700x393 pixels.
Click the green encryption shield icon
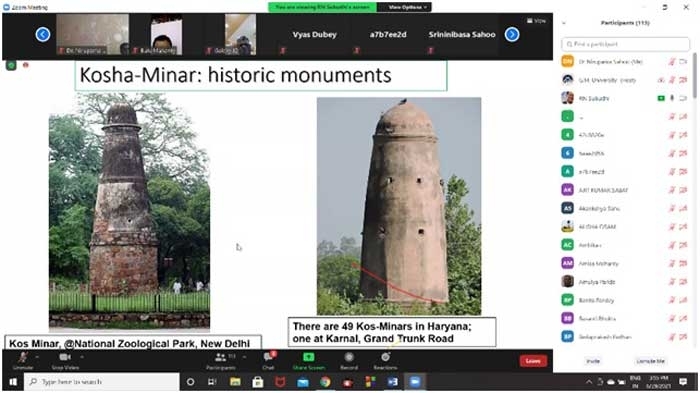(11, 66)
